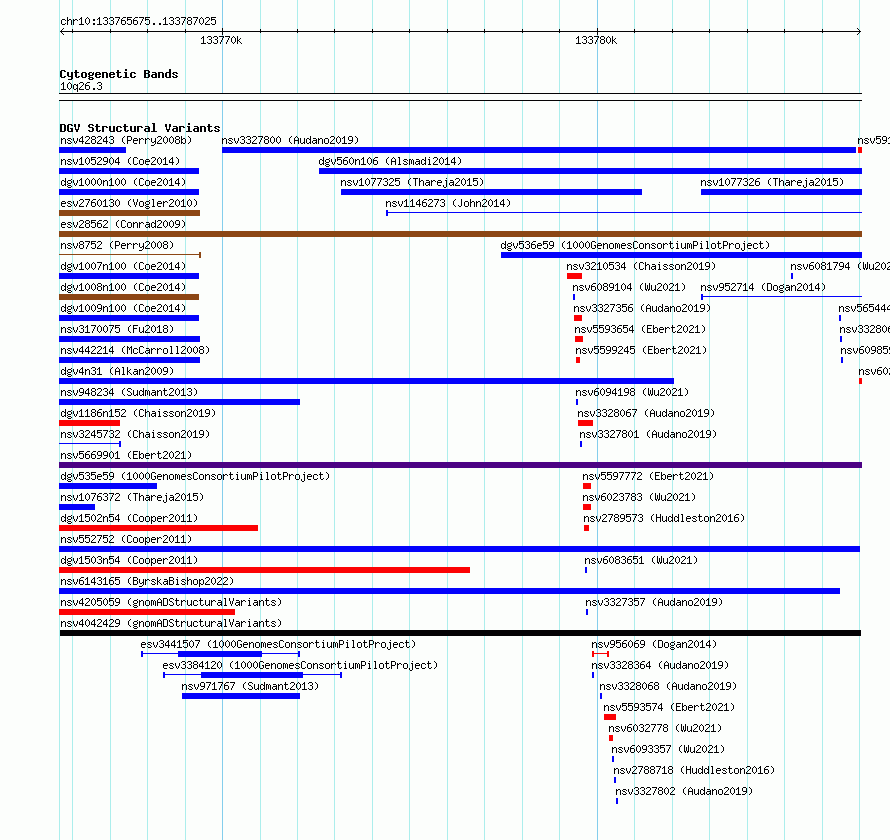Click nsv2789573 (Huddleston2016) variant label
This screenshot has height=840, width=890.
pos(664,518)
